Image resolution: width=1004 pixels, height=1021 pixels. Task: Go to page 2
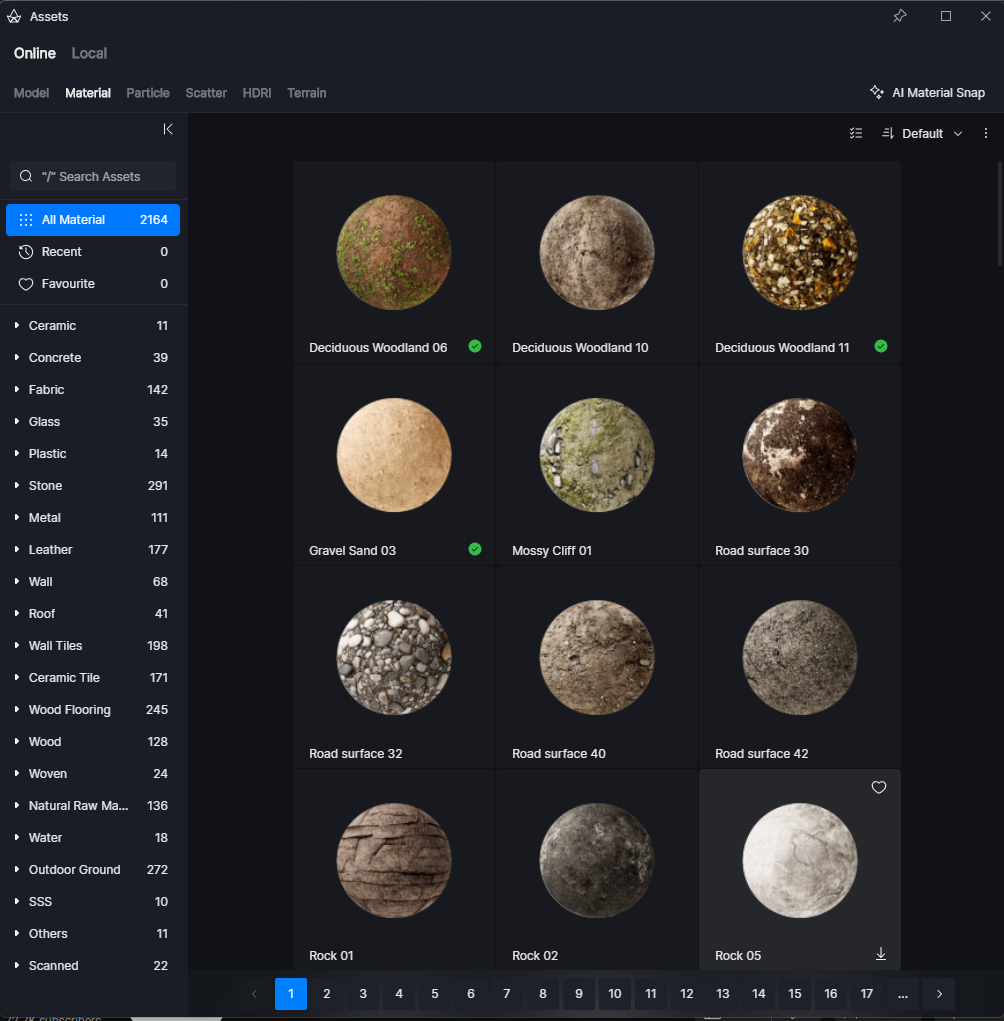(327, 994)
